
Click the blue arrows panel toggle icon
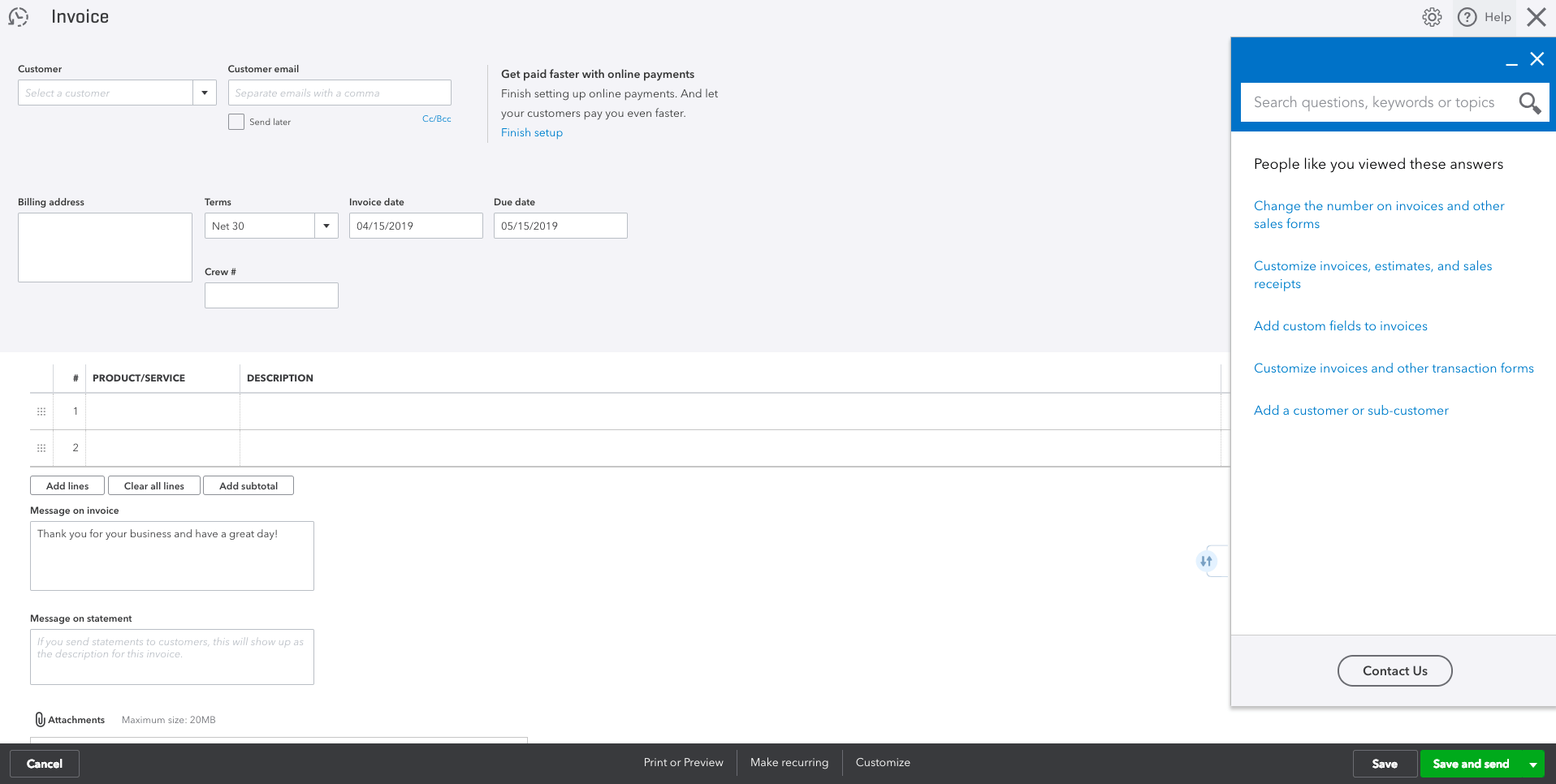point(1206,561)
